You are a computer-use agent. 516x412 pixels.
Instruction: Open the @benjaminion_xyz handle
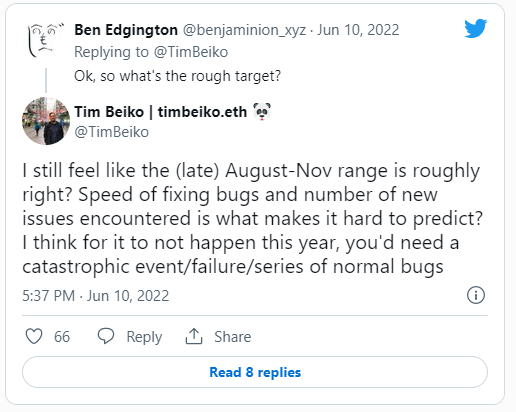[244, 30]
